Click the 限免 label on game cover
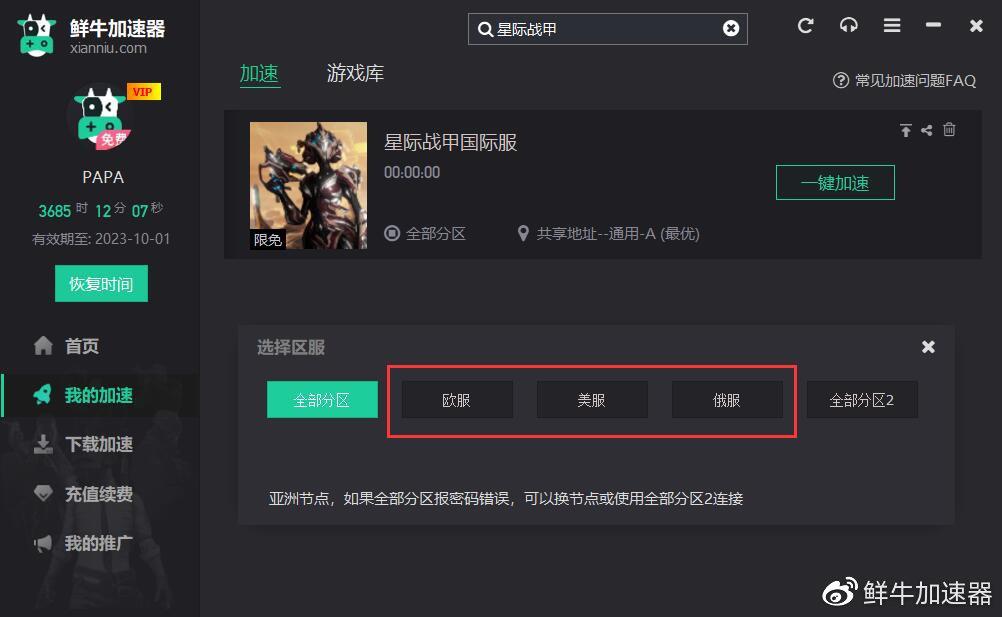1002x617 pixels. 268,240
